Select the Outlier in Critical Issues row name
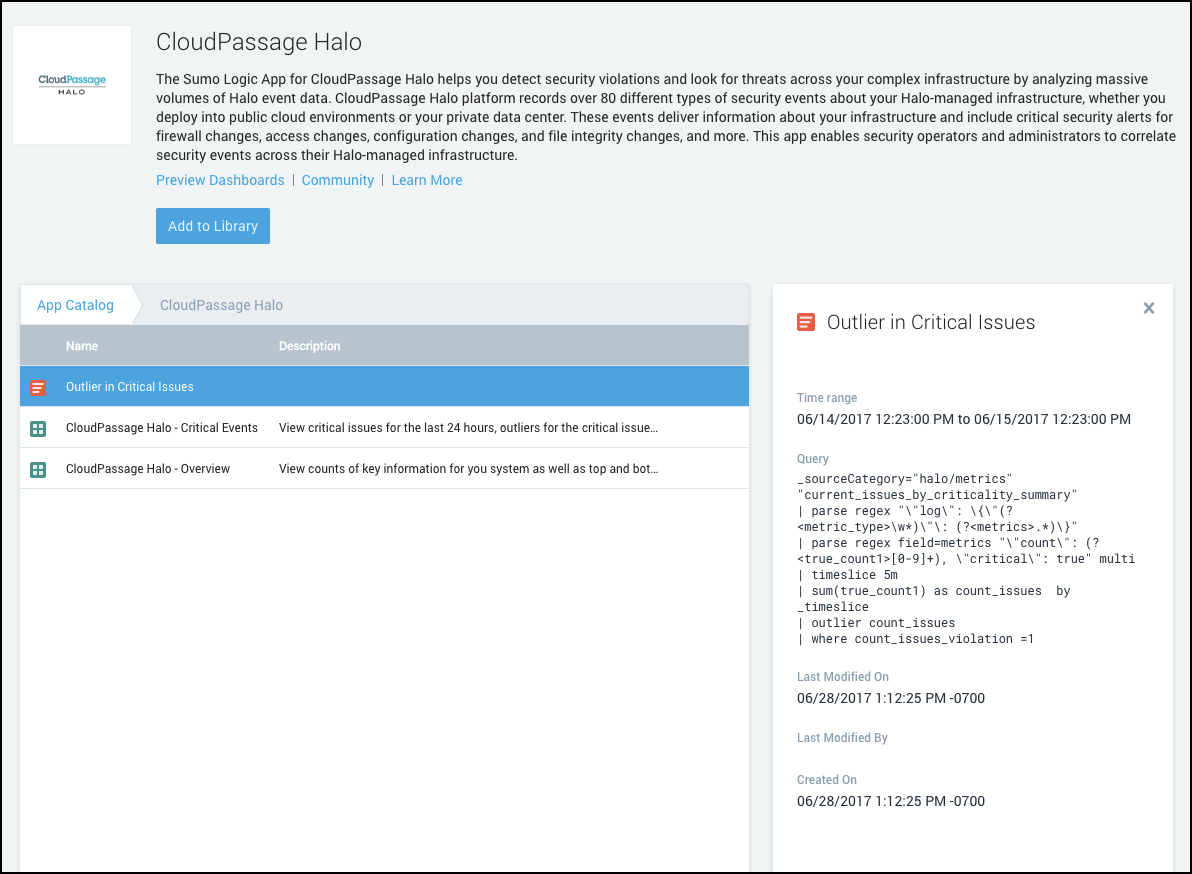Screen dimensions: 1192x874 click(x=130, y=387)
